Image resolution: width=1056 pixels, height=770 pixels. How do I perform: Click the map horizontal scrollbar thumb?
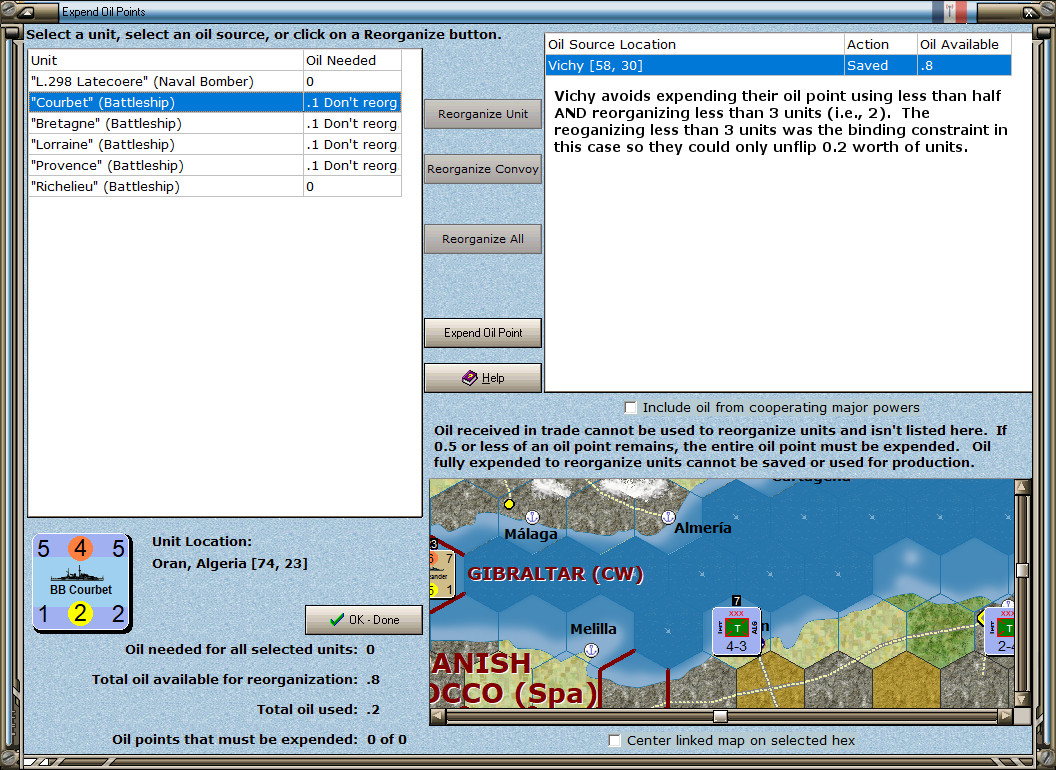click(721, 716)
